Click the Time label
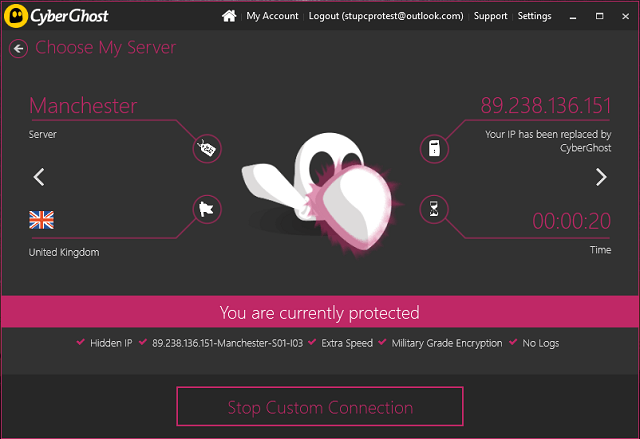 (600, 250)
